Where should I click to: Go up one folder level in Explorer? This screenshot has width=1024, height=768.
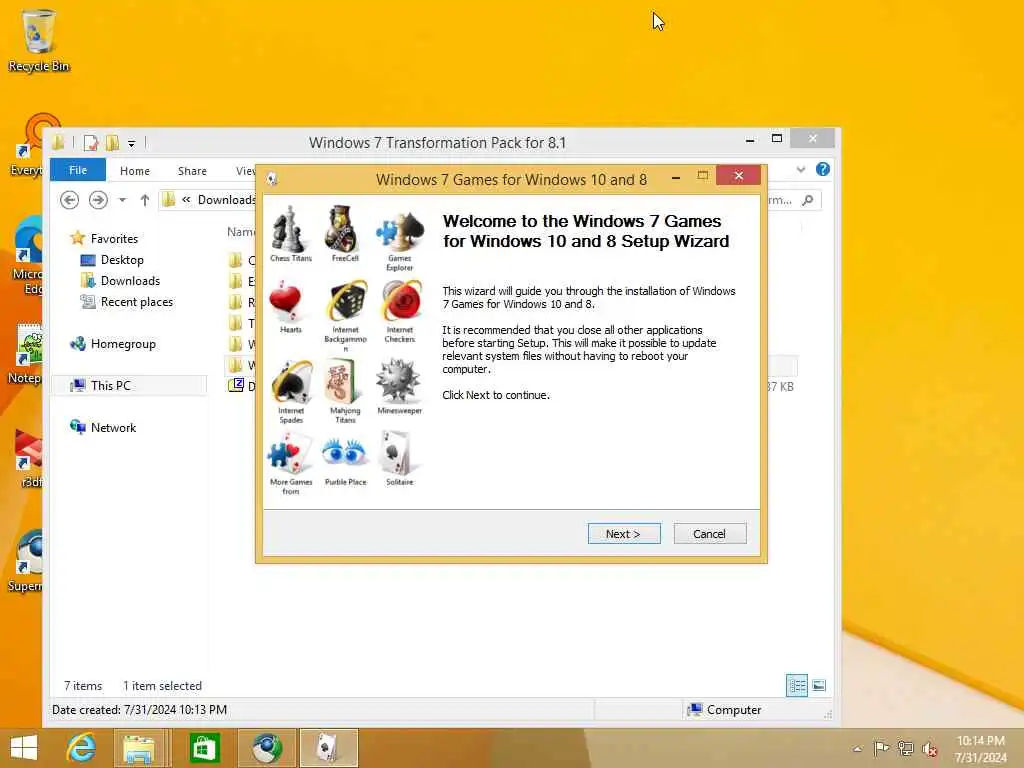click(x=144, y=200)
